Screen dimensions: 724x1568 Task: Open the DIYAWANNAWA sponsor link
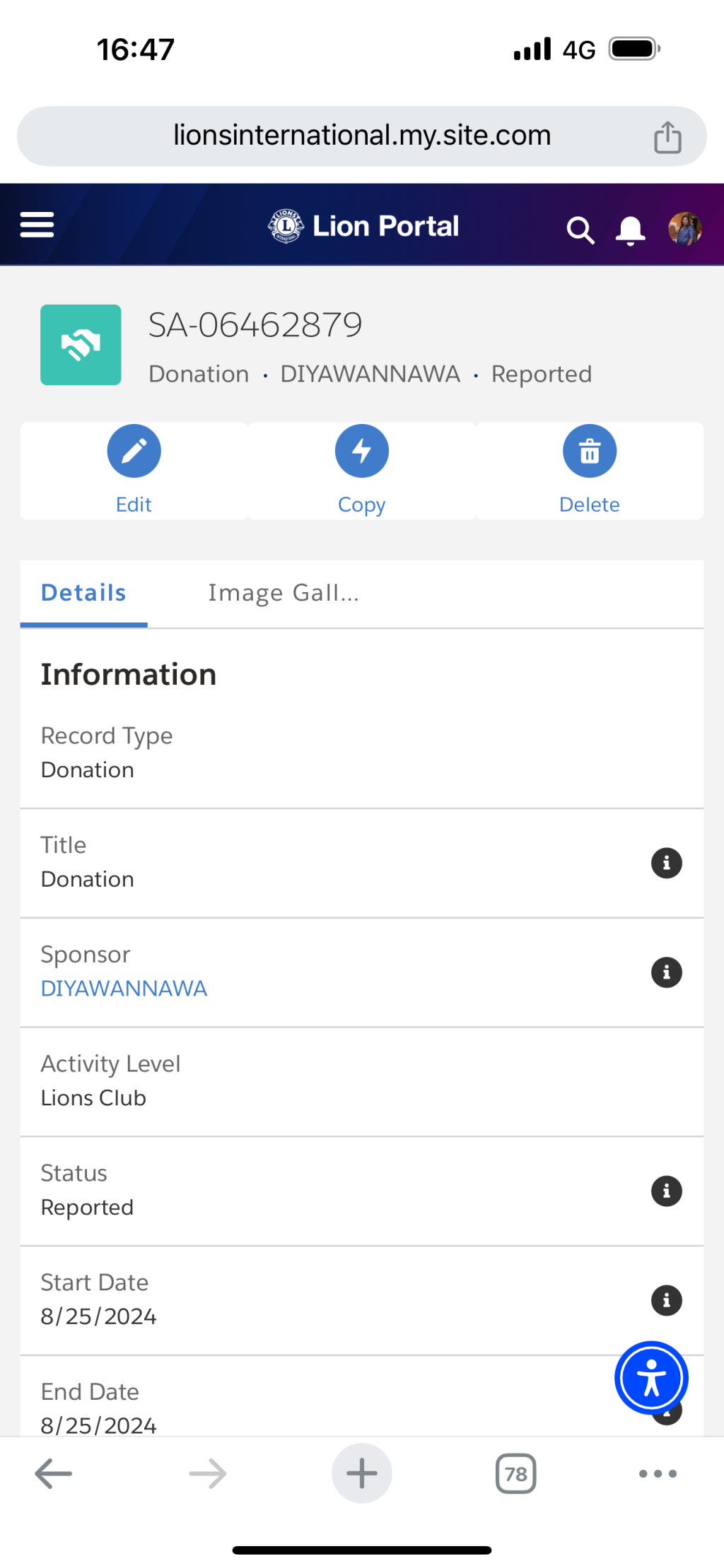tap(124, 988)
